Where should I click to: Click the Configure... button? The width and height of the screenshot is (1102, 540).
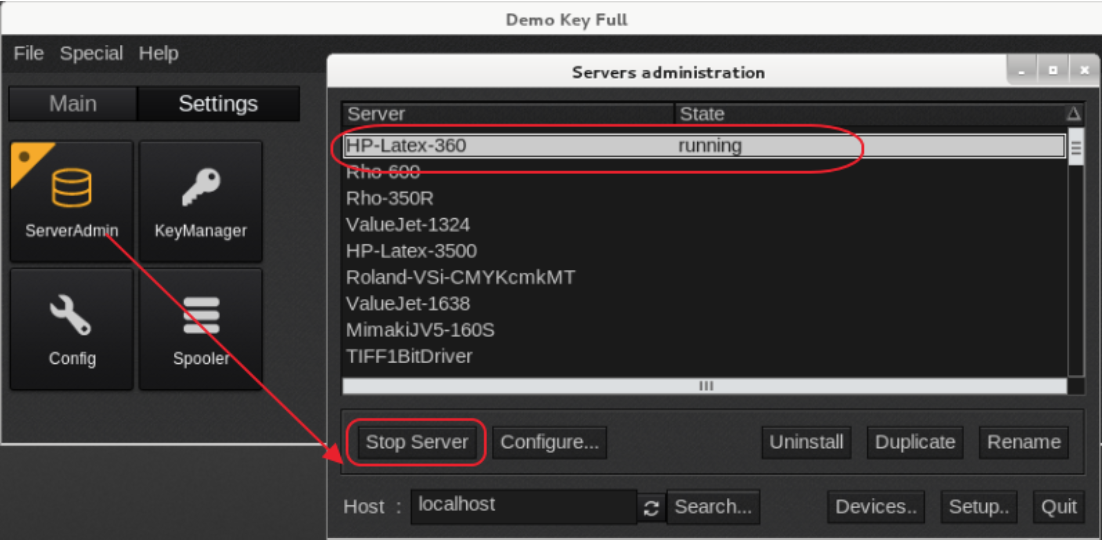point(549,442)
